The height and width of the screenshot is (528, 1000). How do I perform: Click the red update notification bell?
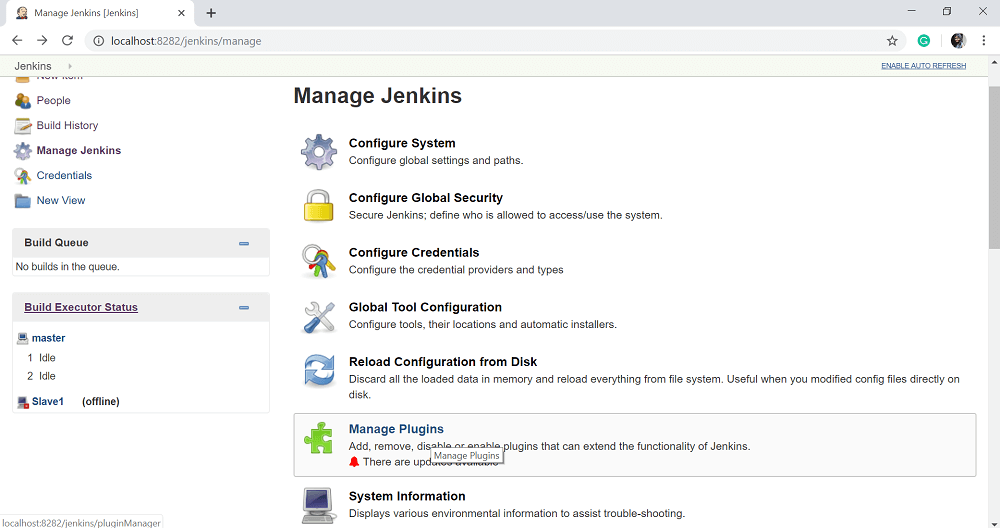(355, 462)
